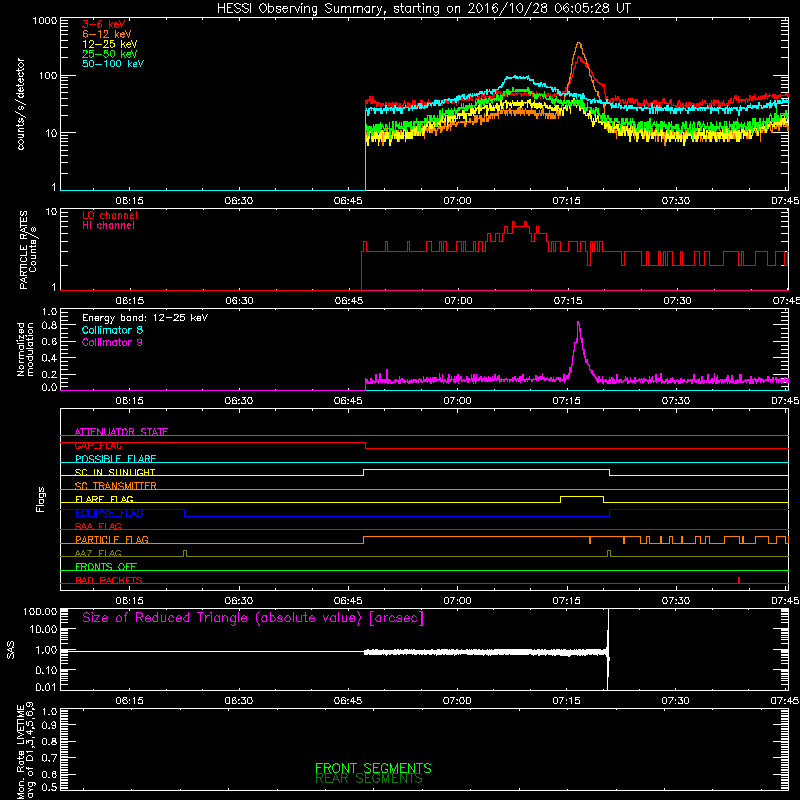
Task: Click the white SAS spike at eclipse entry
Action: pyautogui.click(x=608, y=649)
